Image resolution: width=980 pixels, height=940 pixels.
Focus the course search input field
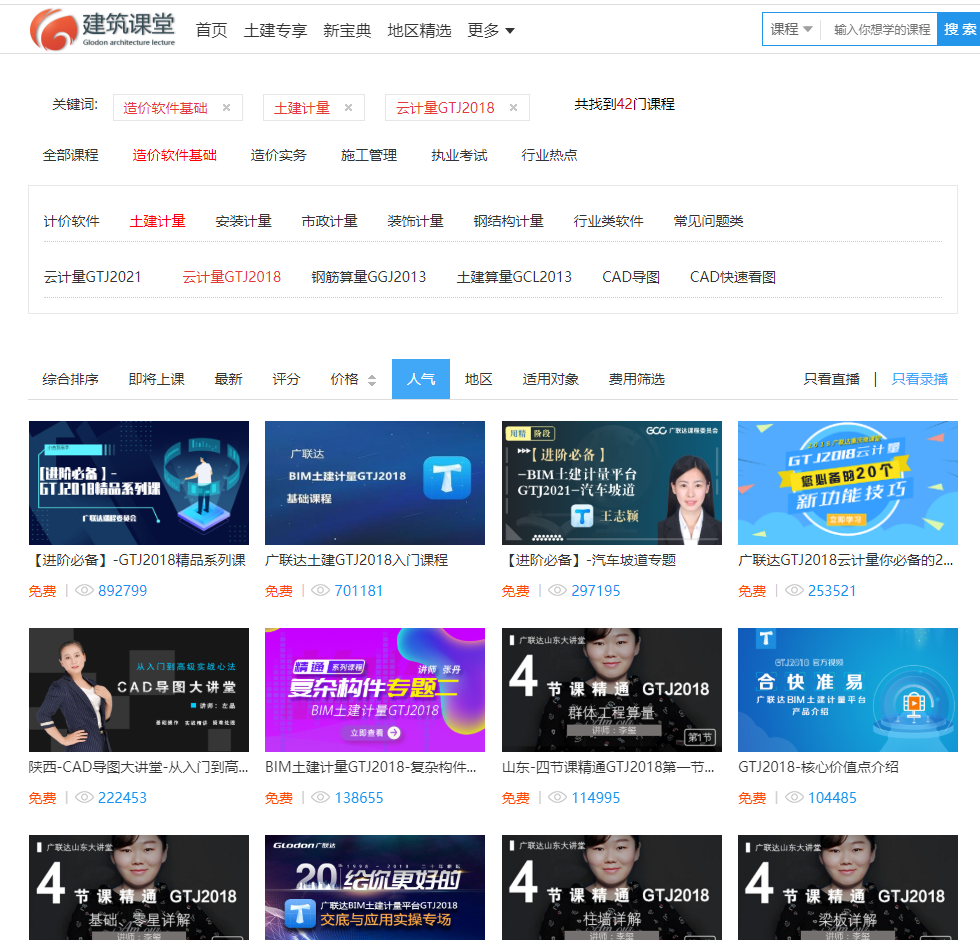pyautogui.click(x=881, y=29)
